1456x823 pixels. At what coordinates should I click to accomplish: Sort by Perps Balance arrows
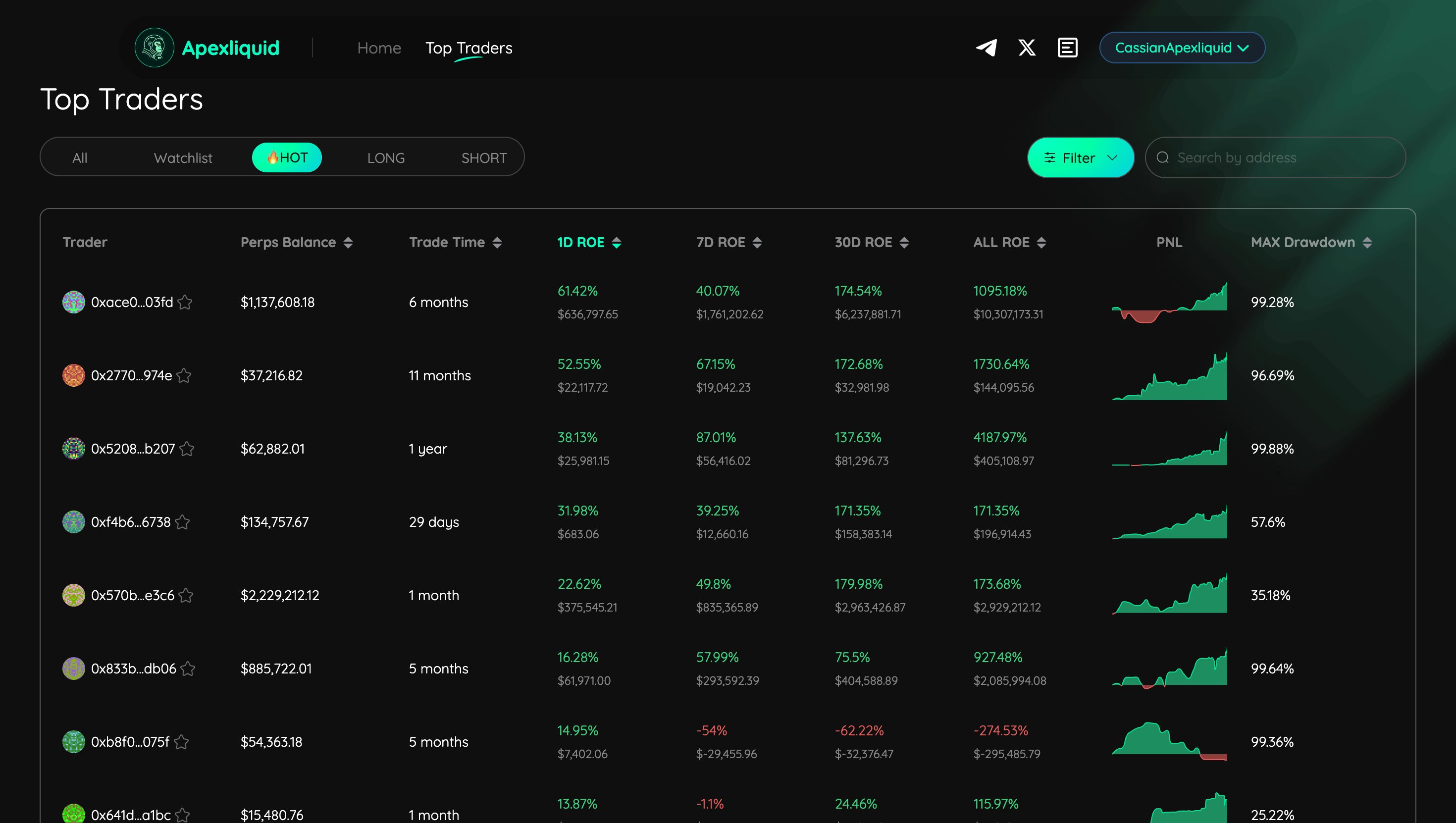point(348,243)
